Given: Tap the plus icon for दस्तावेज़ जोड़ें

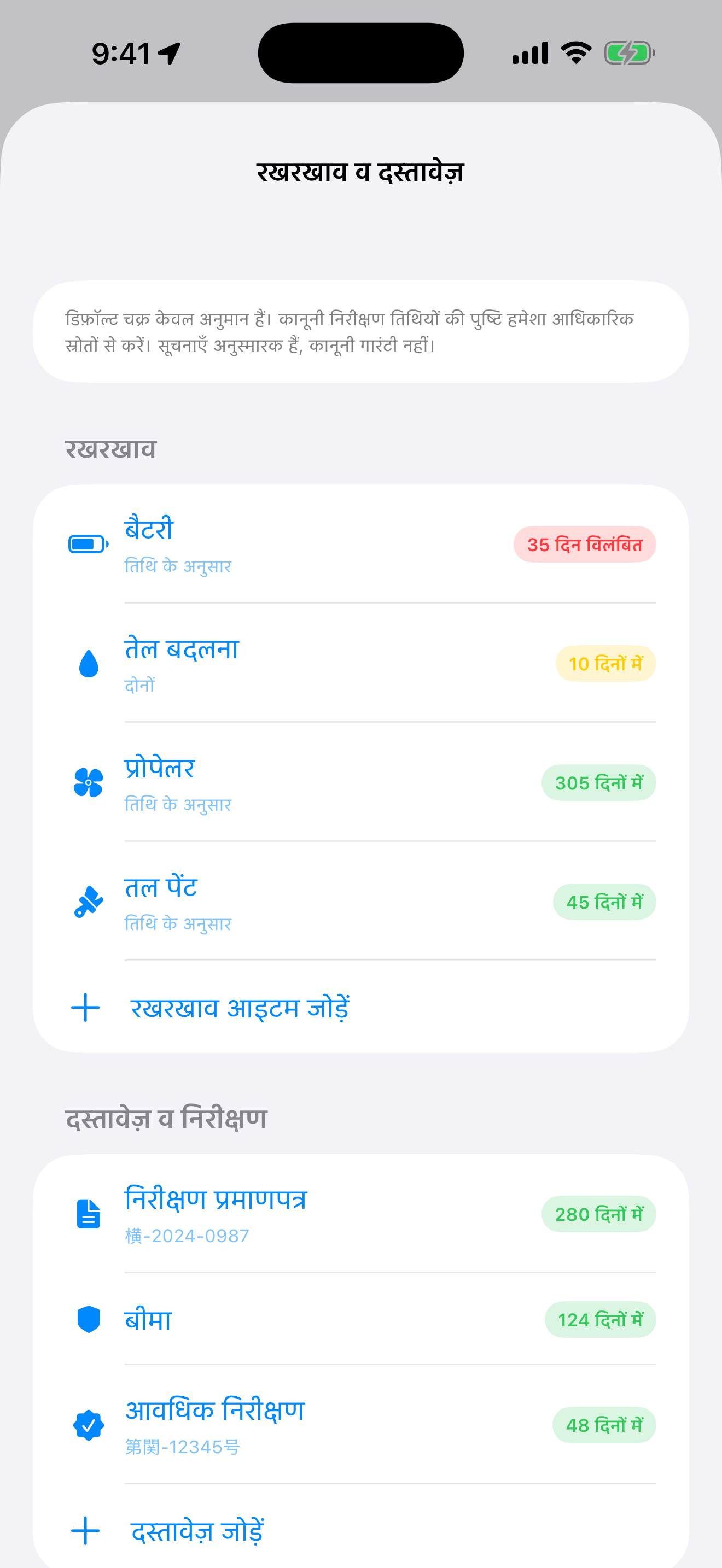Looking at the screenshot, I should (85, 1531).
